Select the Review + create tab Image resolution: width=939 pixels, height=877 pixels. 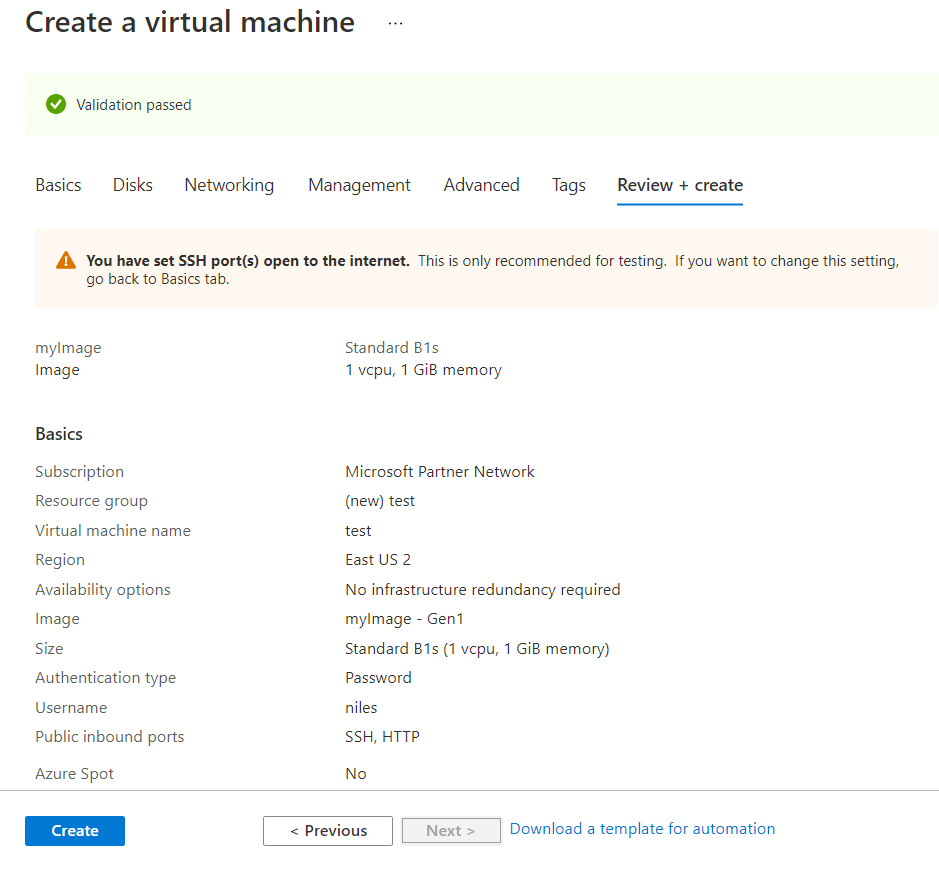(680, 185)
